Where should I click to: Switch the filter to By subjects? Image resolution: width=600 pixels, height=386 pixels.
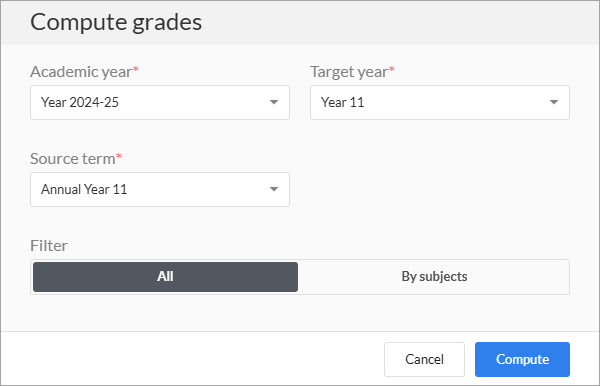click(434, 277)
